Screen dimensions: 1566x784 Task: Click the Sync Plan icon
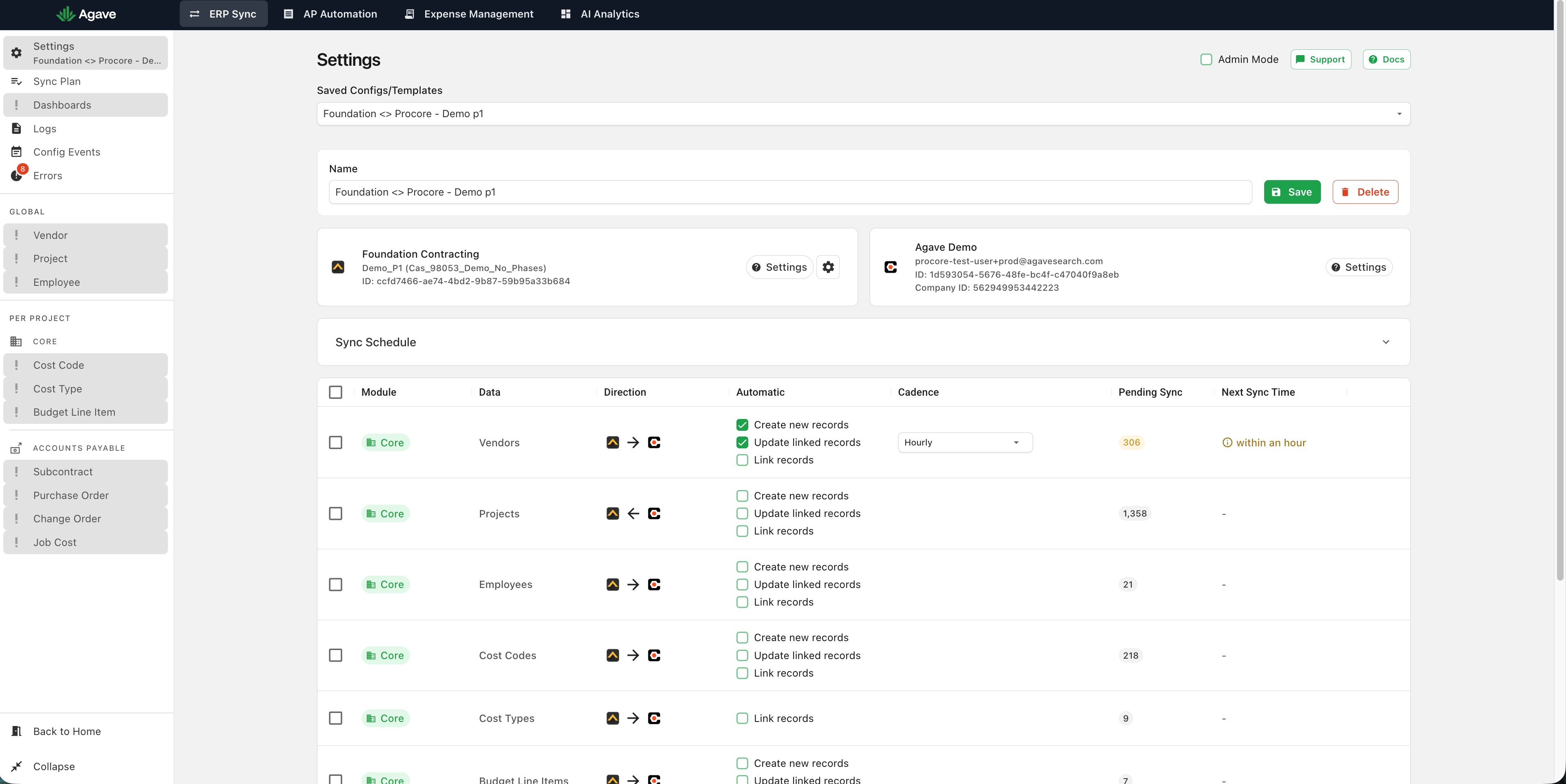click(x=16, y=81)
